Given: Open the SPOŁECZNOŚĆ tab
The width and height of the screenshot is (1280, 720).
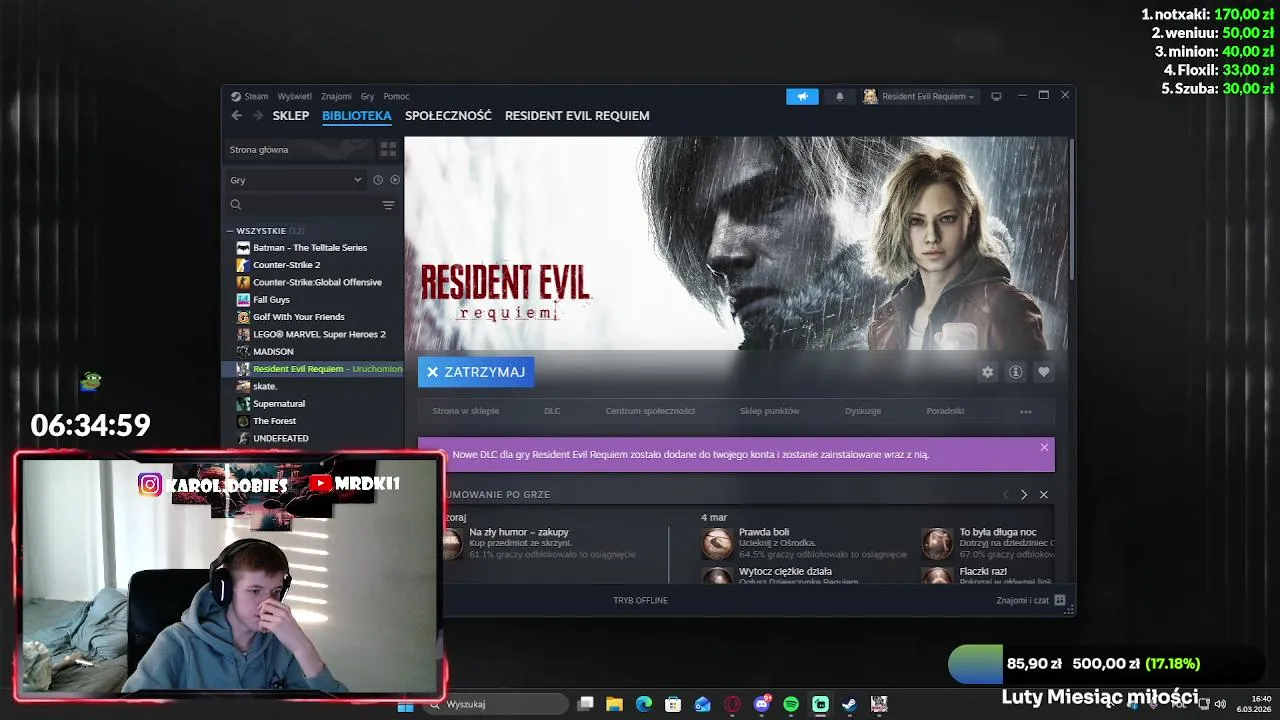Looking at the screenshot, I should [448, 116].
